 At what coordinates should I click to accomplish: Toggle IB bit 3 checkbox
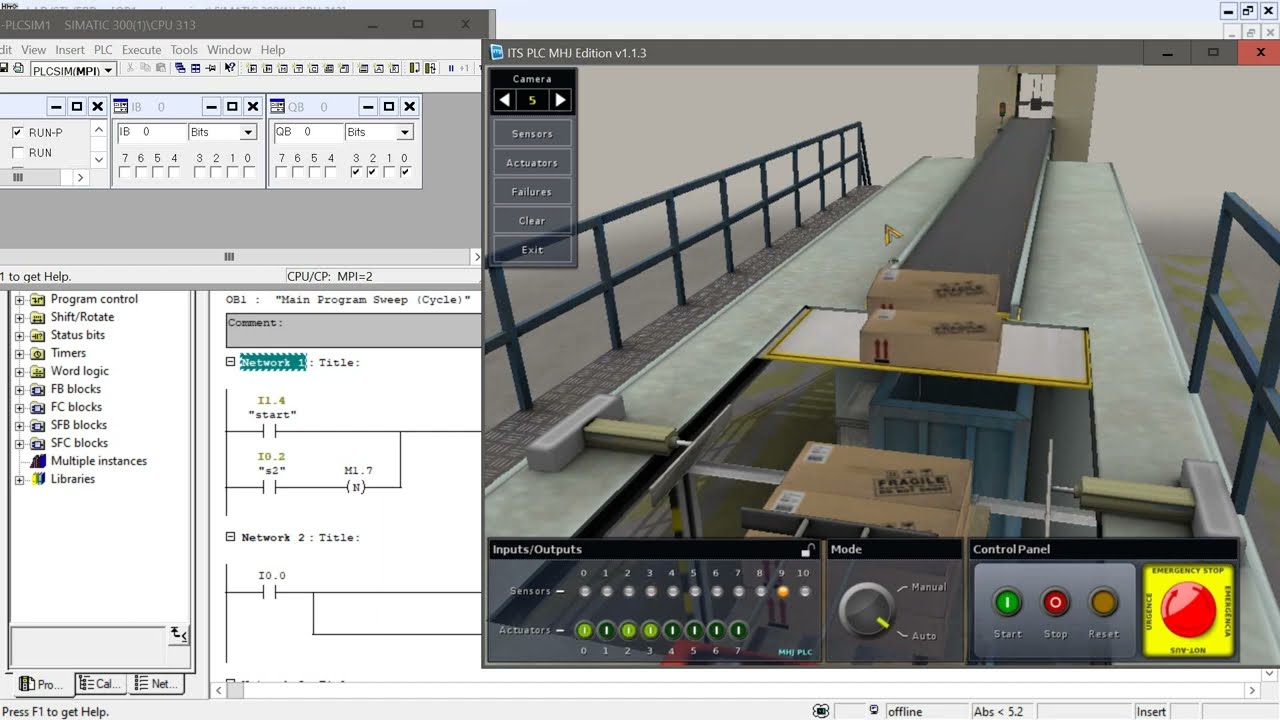[x=200, y=172]
